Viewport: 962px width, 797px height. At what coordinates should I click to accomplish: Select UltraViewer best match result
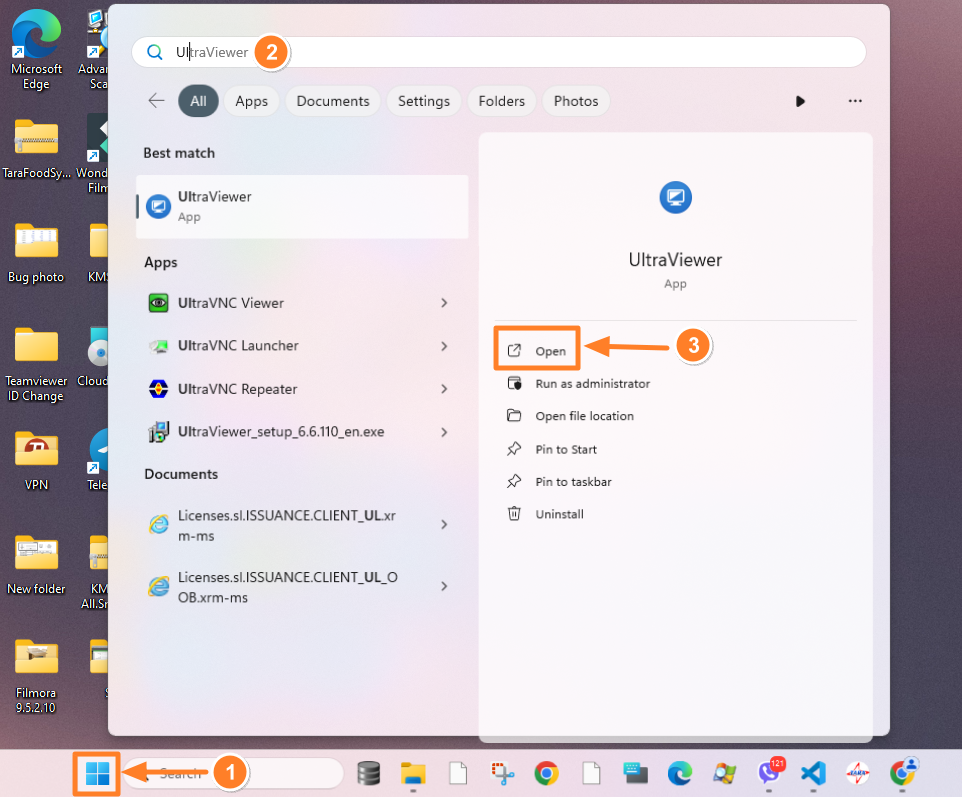pos(302,206)
